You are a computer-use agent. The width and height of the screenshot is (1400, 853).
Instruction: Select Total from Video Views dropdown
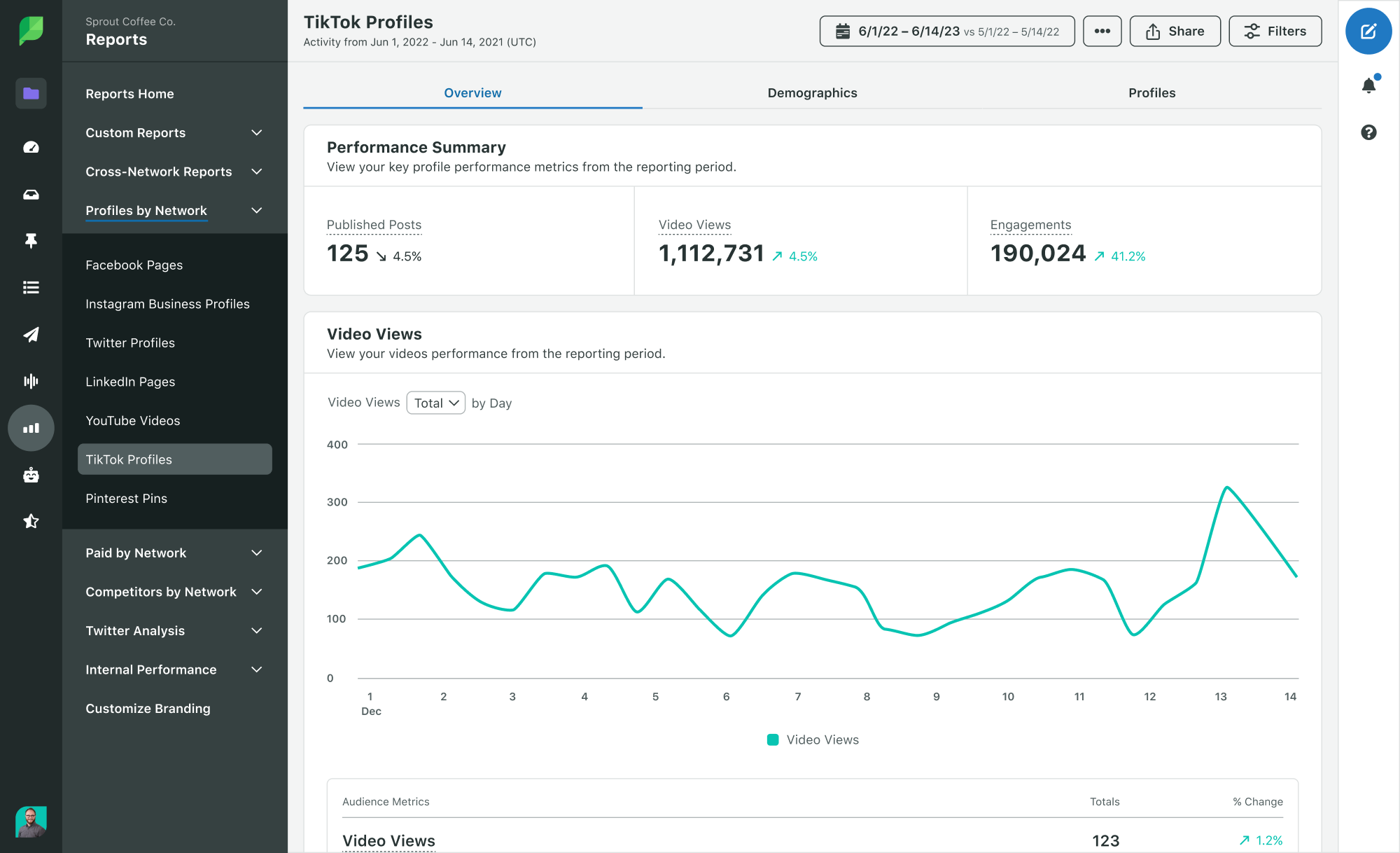click(x=435, y=402)
